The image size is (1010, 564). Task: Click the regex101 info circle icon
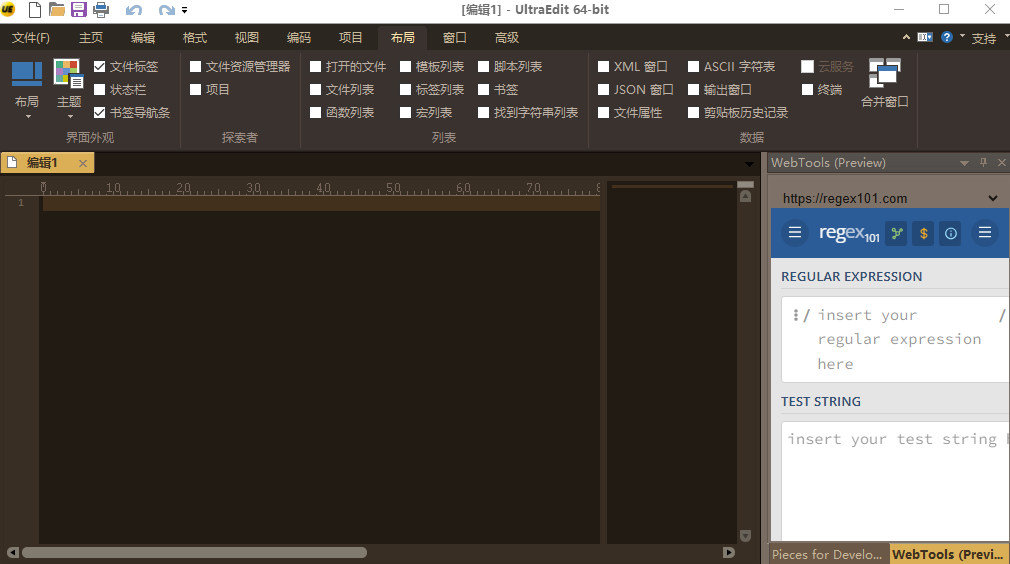click(951, 234)
